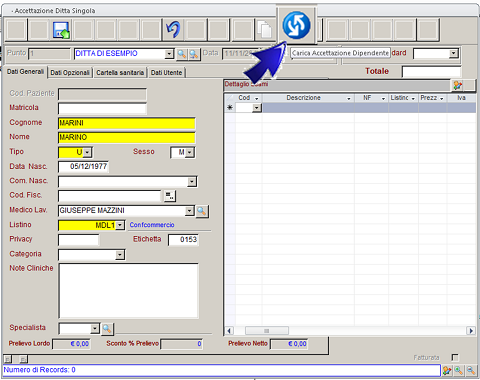Click the blue undo arrow toolbar icon
Viewport: 480px width, 380px height.
pos(173,29)
